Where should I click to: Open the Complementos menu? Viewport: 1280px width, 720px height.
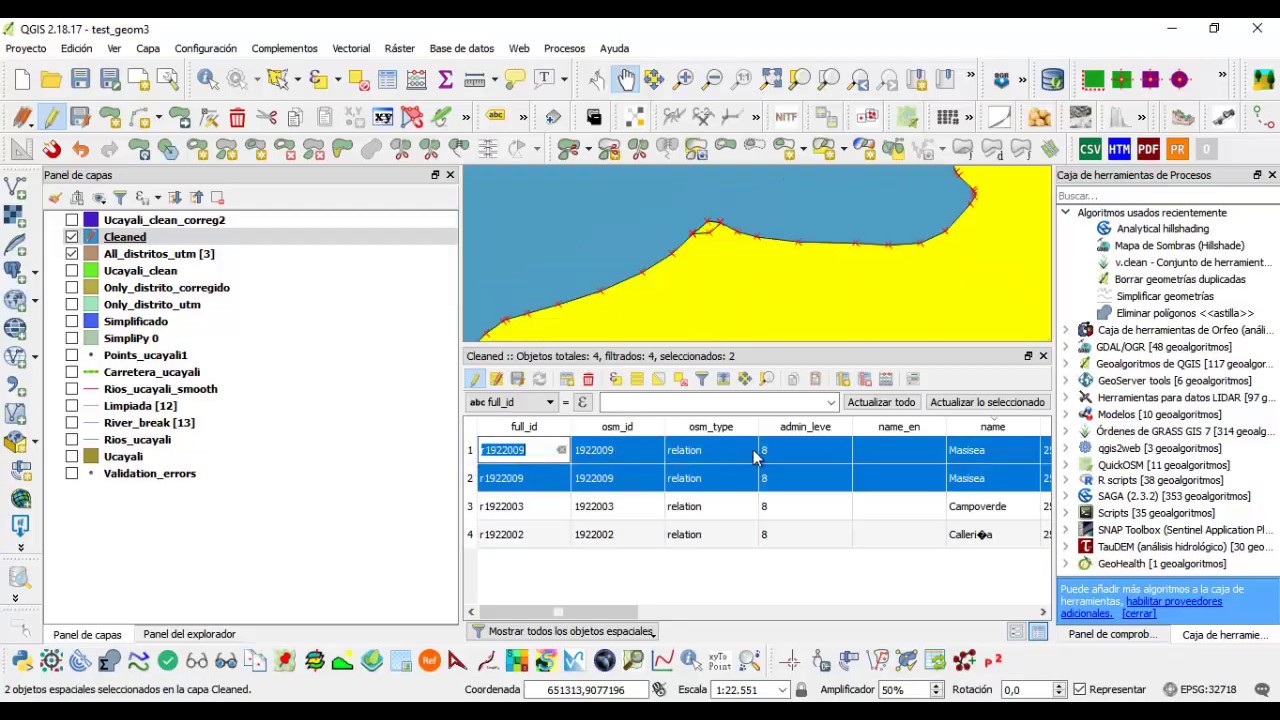(x=284, y=48)
